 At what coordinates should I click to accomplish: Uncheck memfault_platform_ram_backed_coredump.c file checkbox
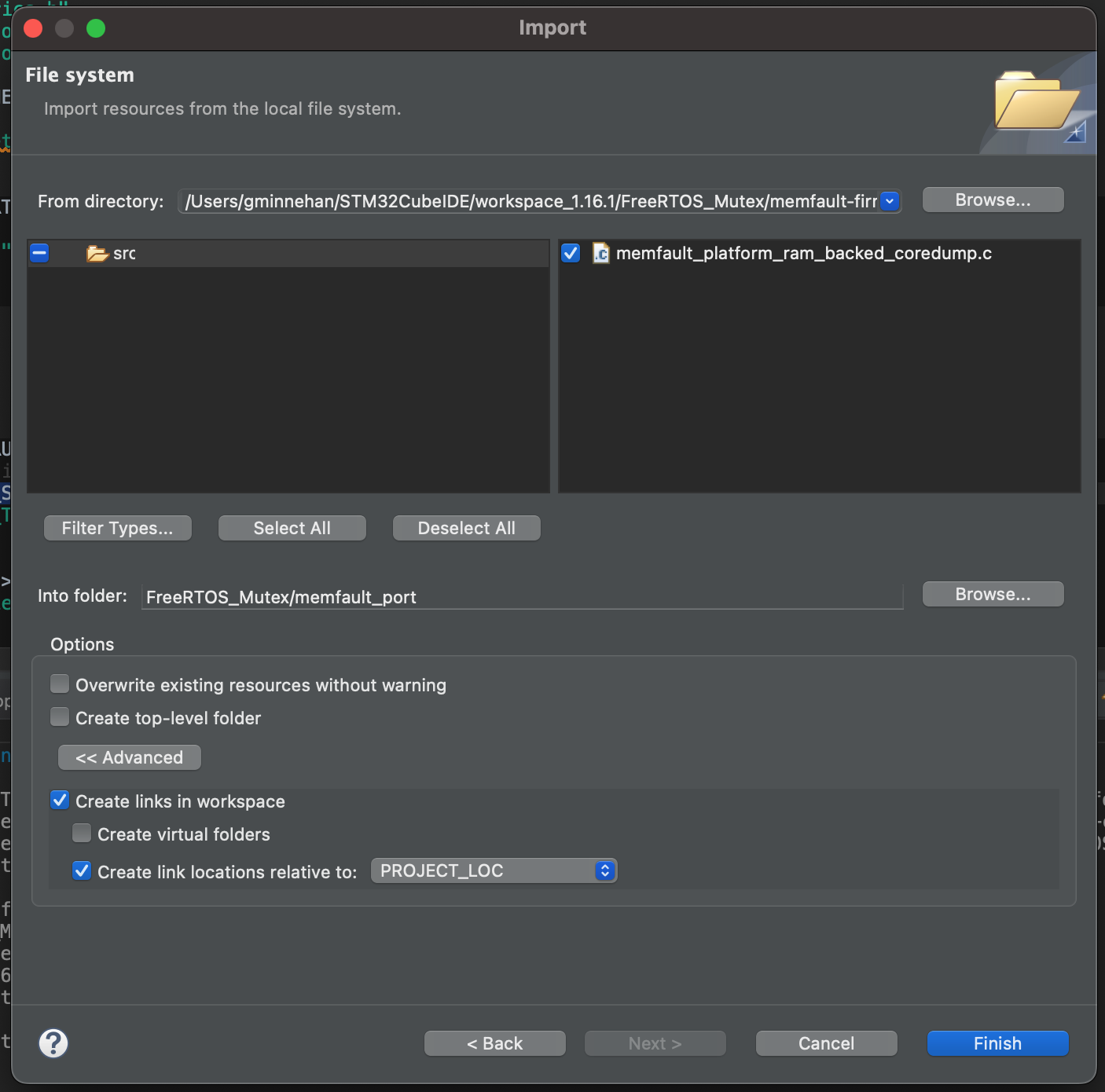click(571, 253)
